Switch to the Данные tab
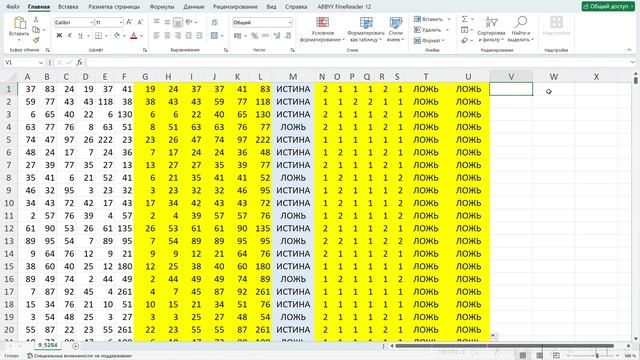 [193, 7]
